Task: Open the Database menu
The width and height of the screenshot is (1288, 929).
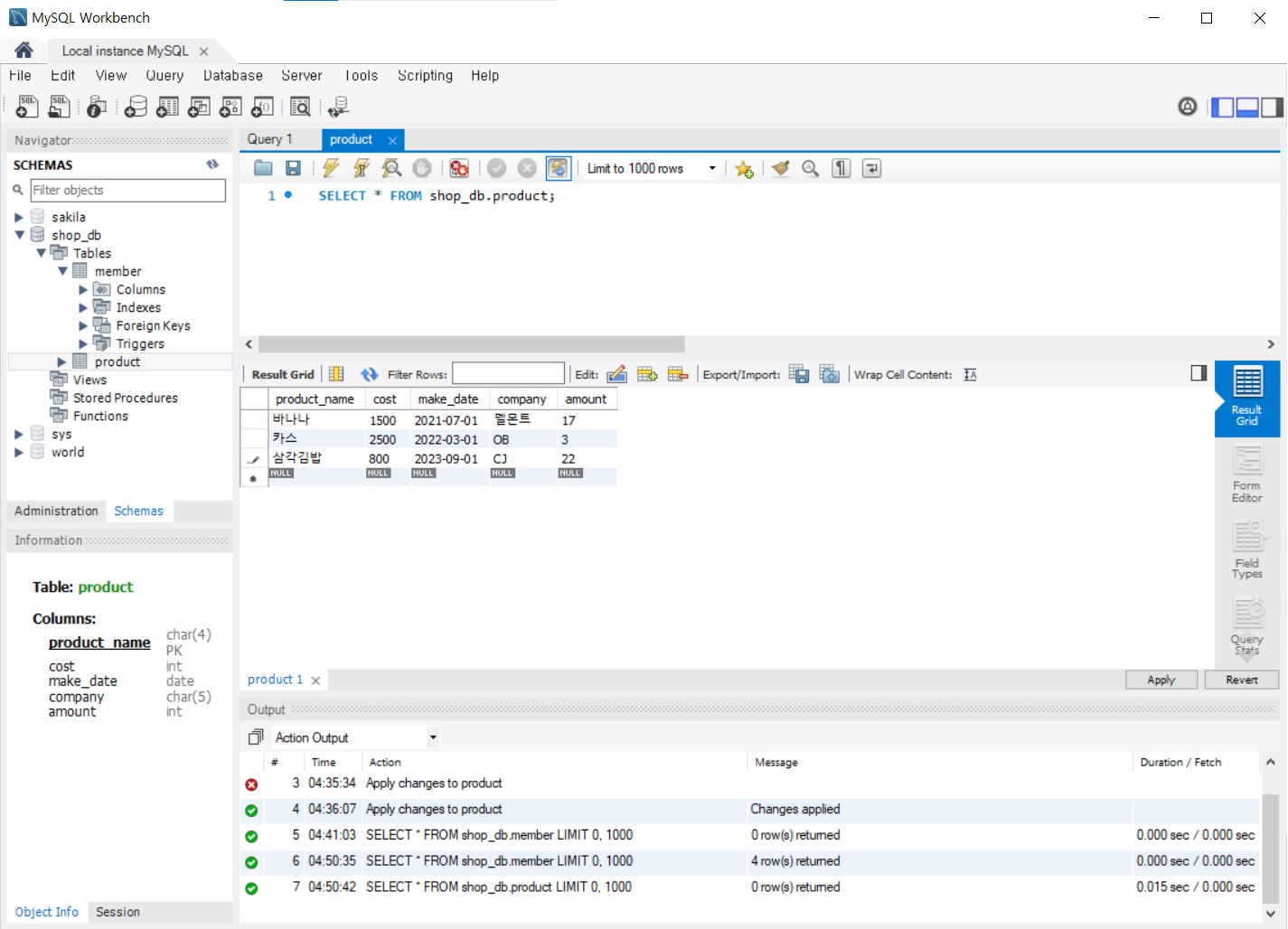Action: pos(233,76)
